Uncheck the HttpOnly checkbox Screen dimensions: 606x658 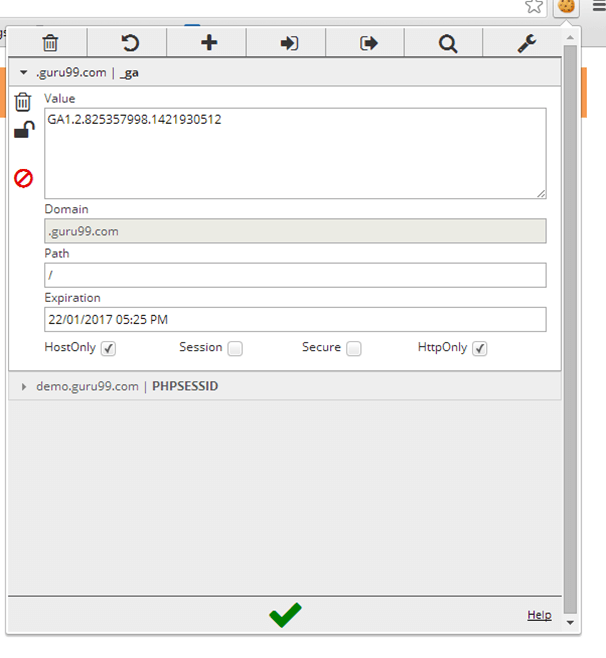480,349
